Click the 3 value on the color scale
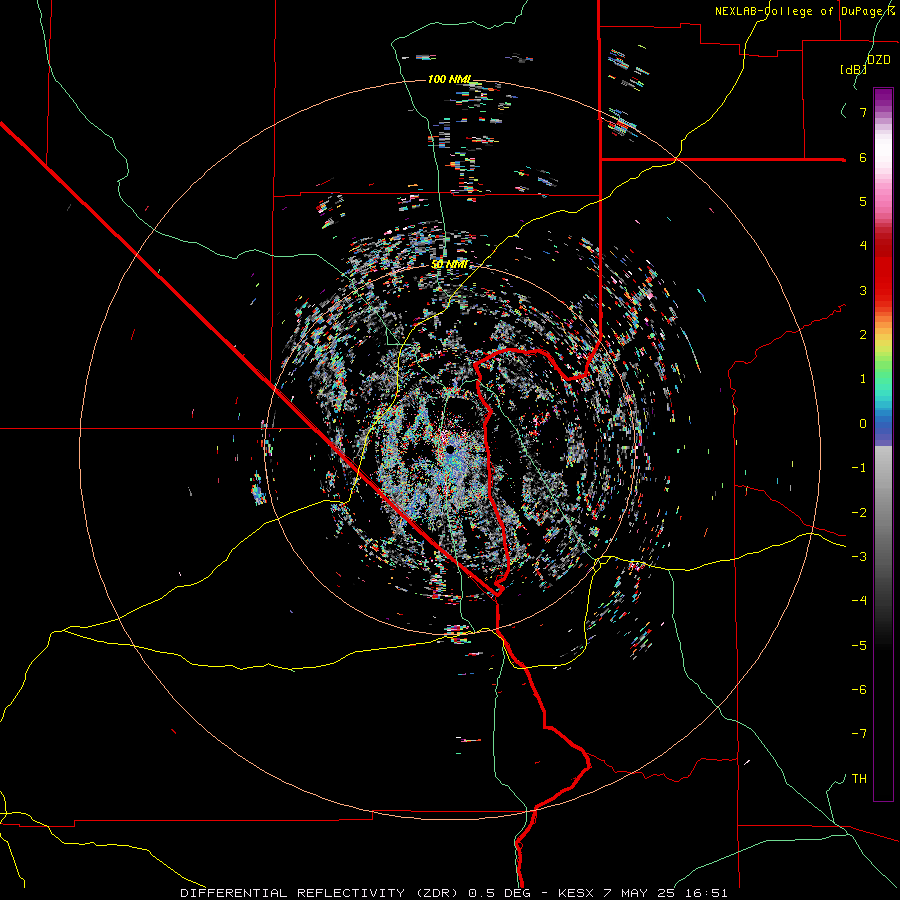The image size is (900, 900). [863, 290]
